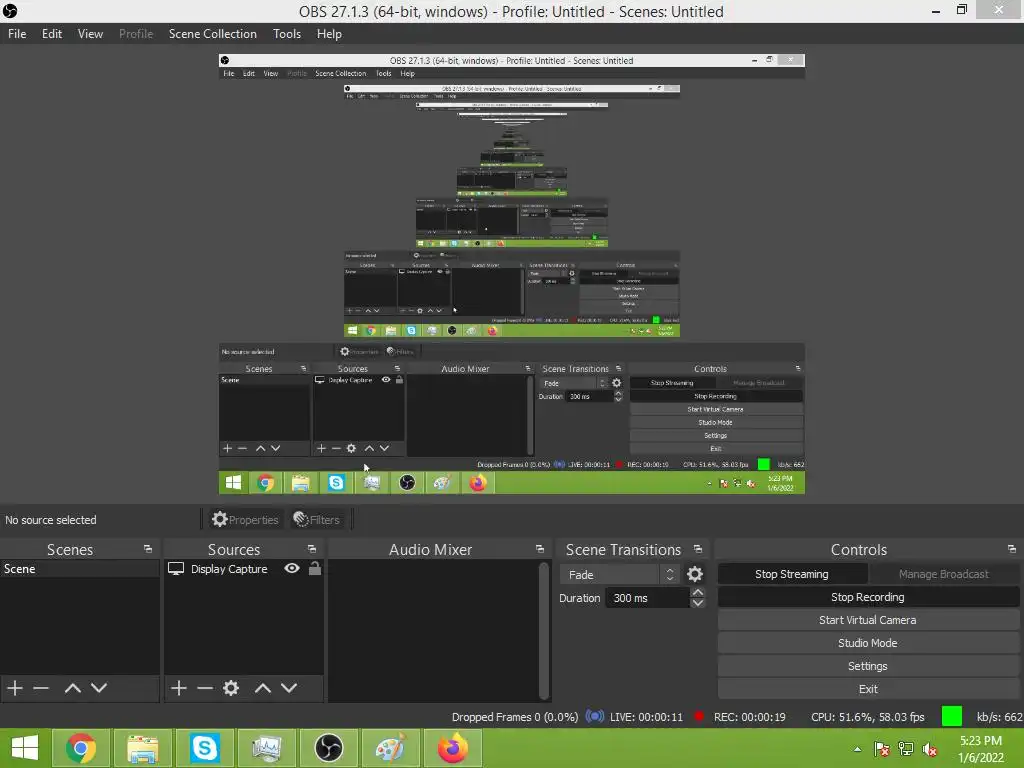
Task: Show hidden tray icons arrow
Action: coord(857,749)
